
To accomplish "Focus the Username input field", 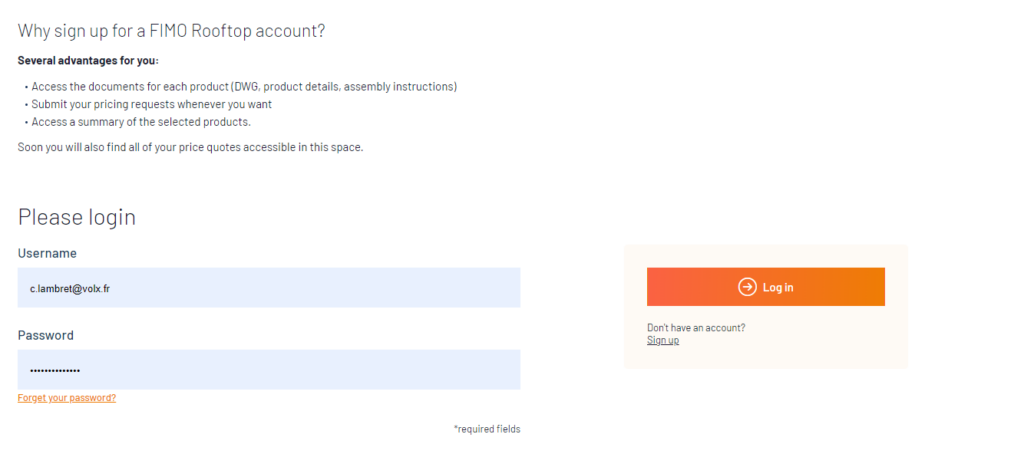I will coord(269,287).
